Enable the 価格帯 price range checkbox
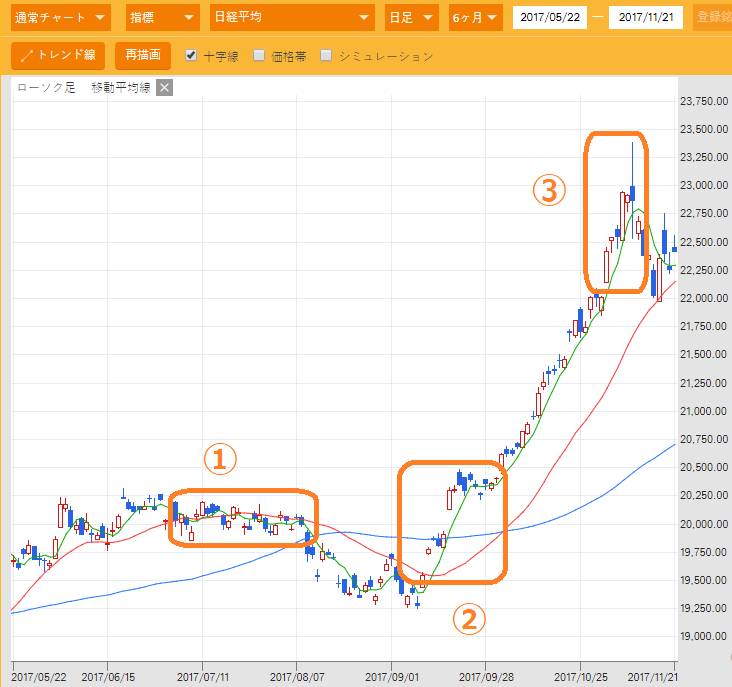 click(259, 56)
